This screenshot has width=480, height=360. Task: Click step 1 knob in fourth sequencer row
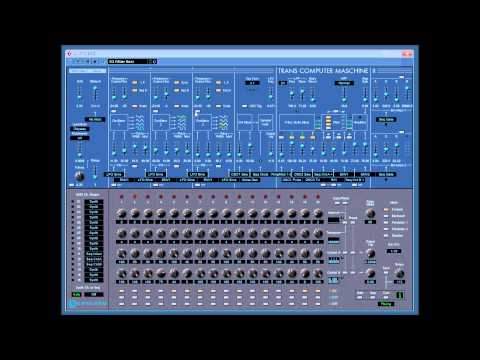pyautogui.click(x=122, y=274)
